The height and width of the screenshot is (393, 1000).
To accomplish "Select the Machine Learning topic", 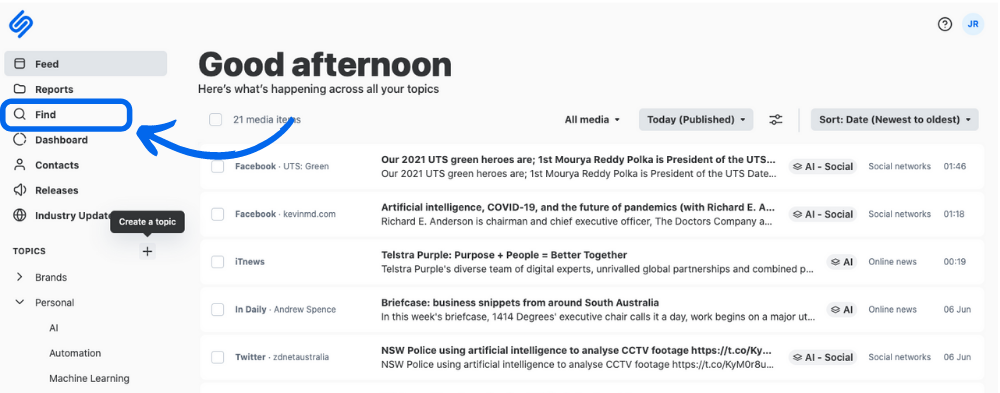I will (89, 378).
